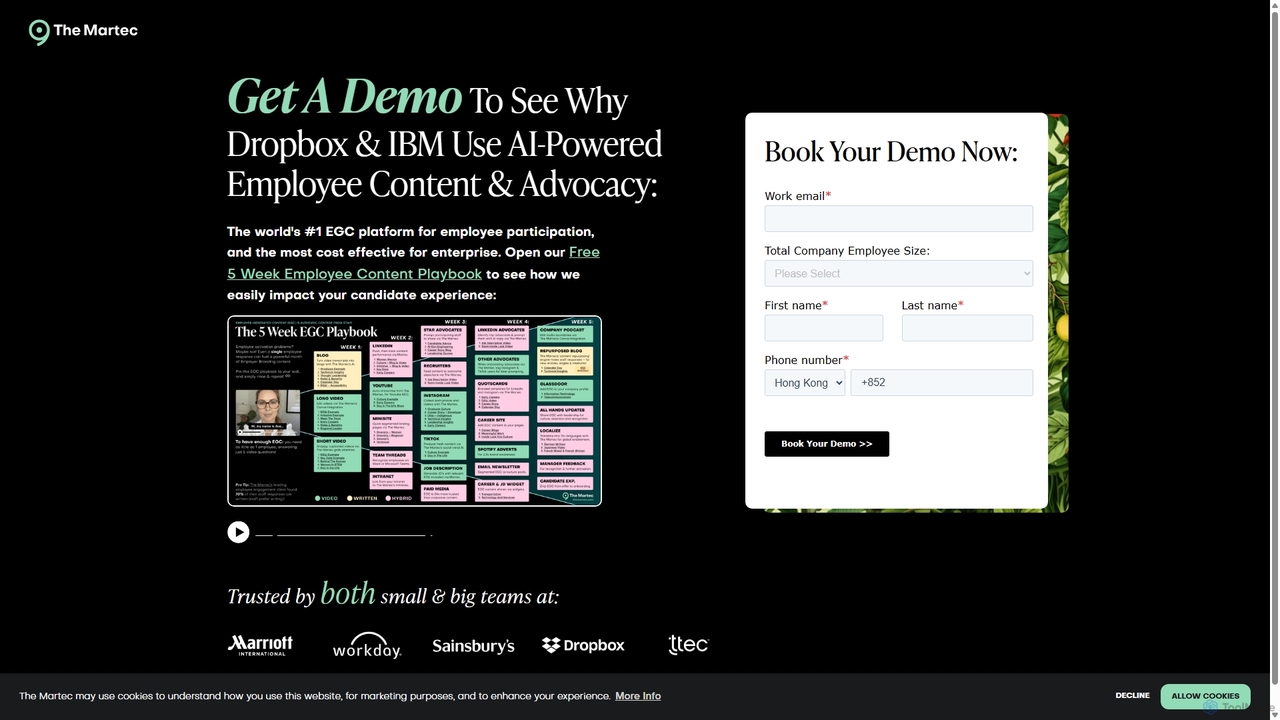1280x720 pixels.
Task: Open Free 5 Week Employee Content Playbook link
Action: 413,263
